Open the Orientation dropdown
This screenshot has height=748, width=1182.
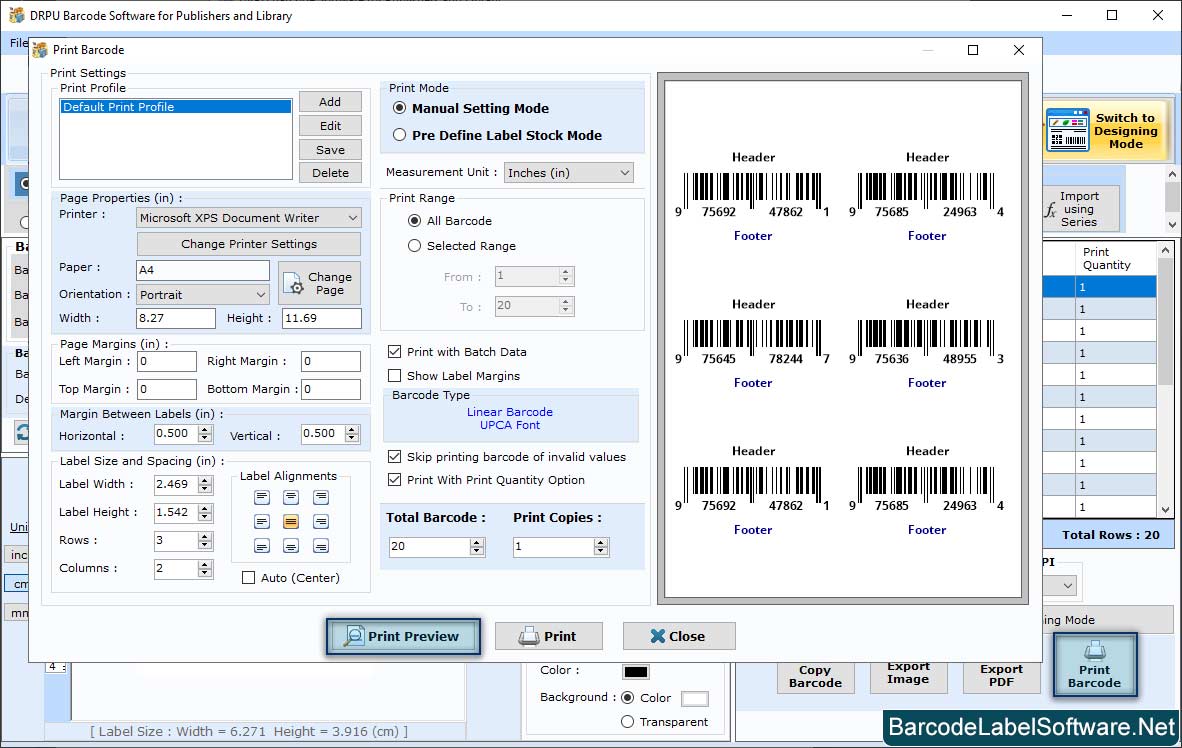203,295
